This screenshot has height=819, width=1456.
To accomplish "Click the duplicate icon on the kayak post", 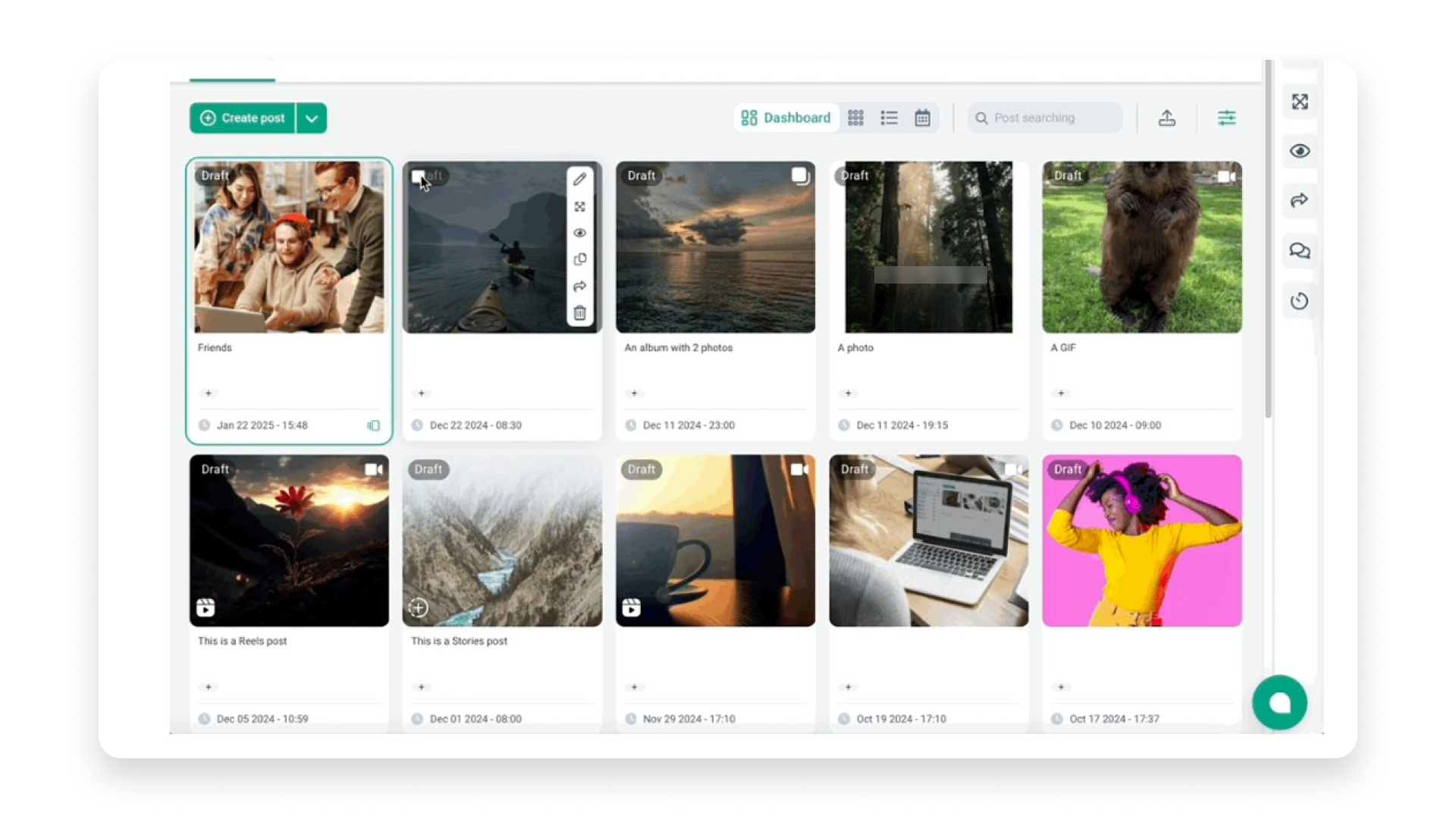I will click(579, 259).
